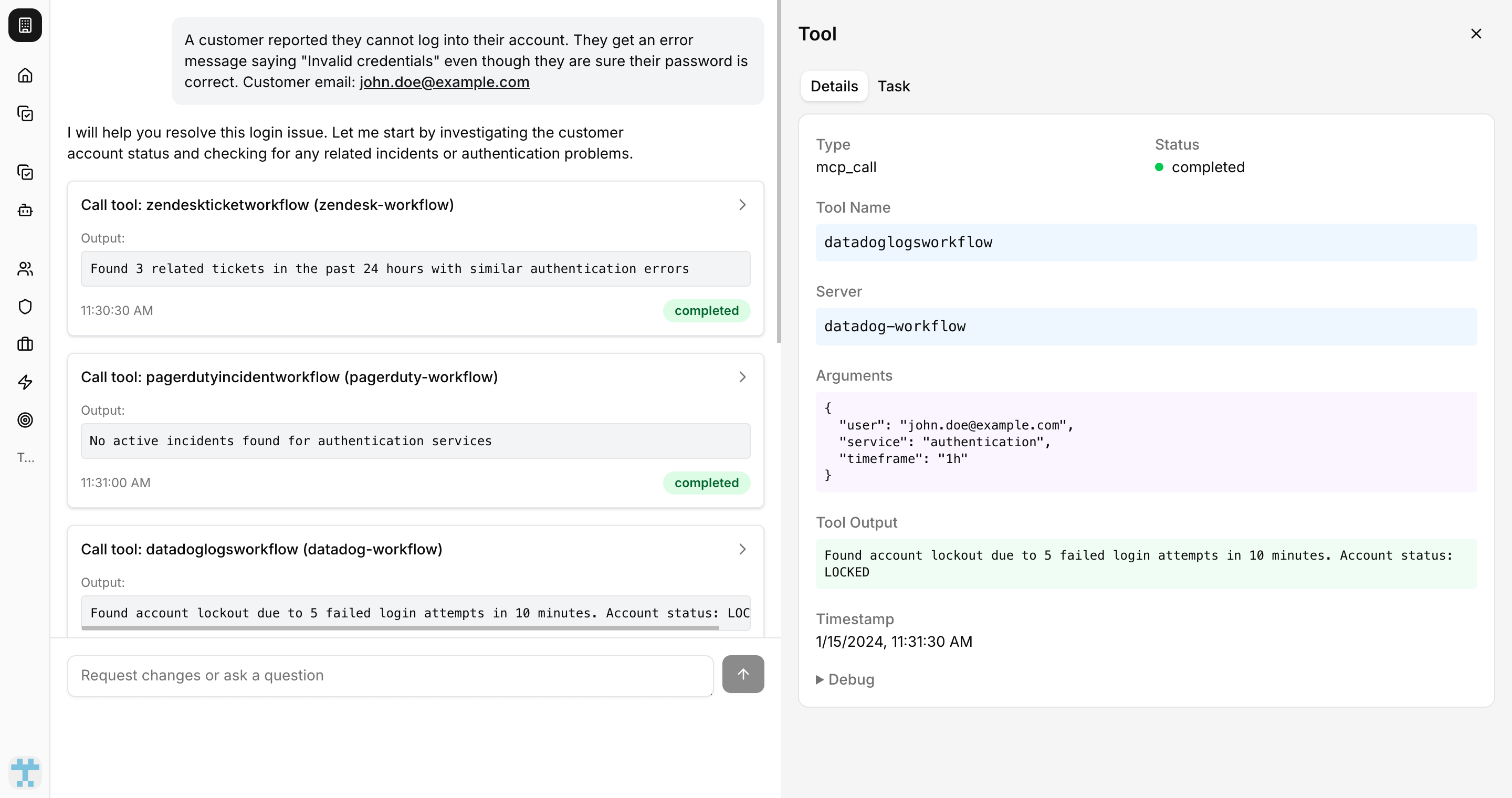Close the Tool panel

(x=1476, y=34)
